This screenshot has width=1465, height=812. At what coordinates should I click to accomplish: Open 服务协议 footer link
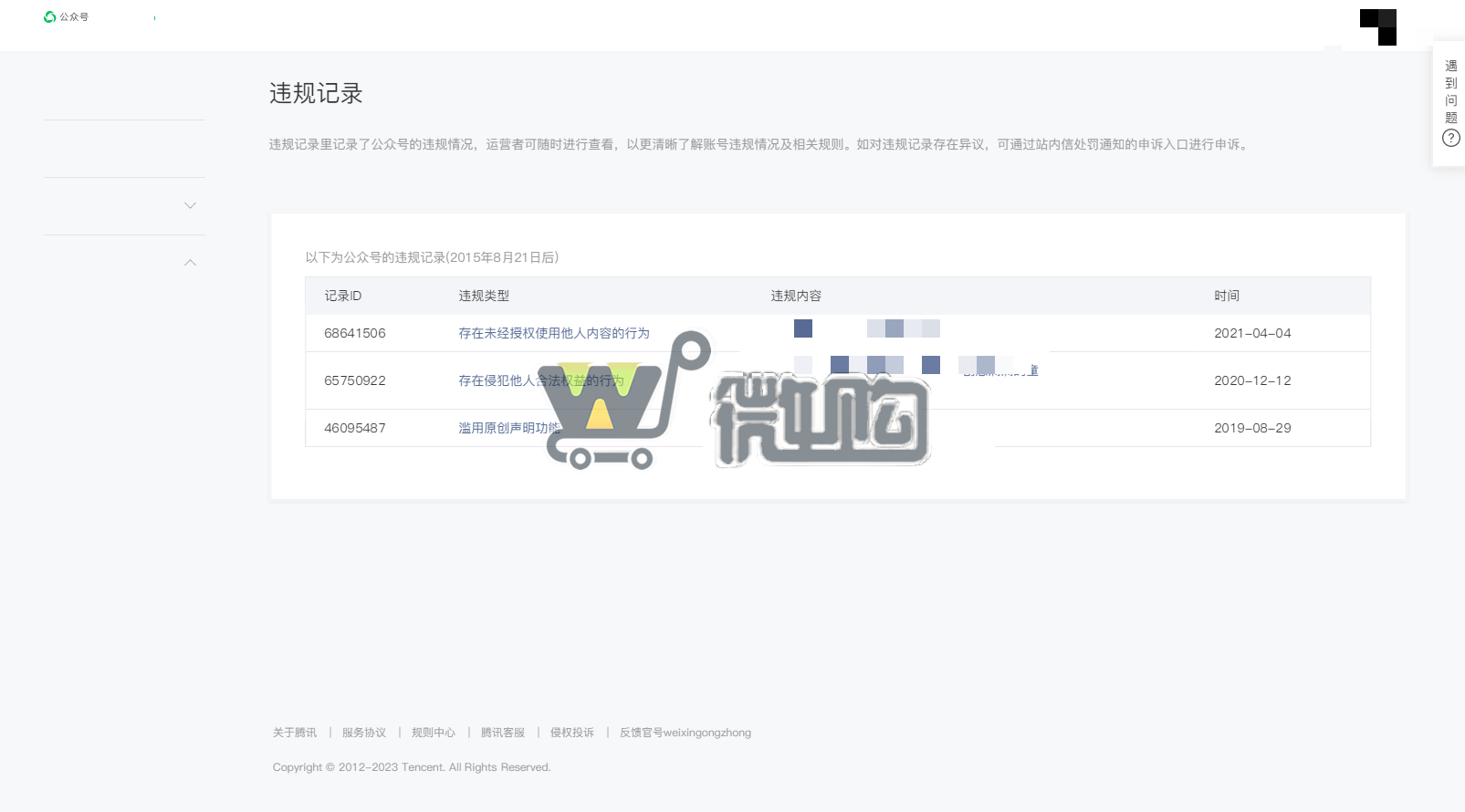(363, 733)
